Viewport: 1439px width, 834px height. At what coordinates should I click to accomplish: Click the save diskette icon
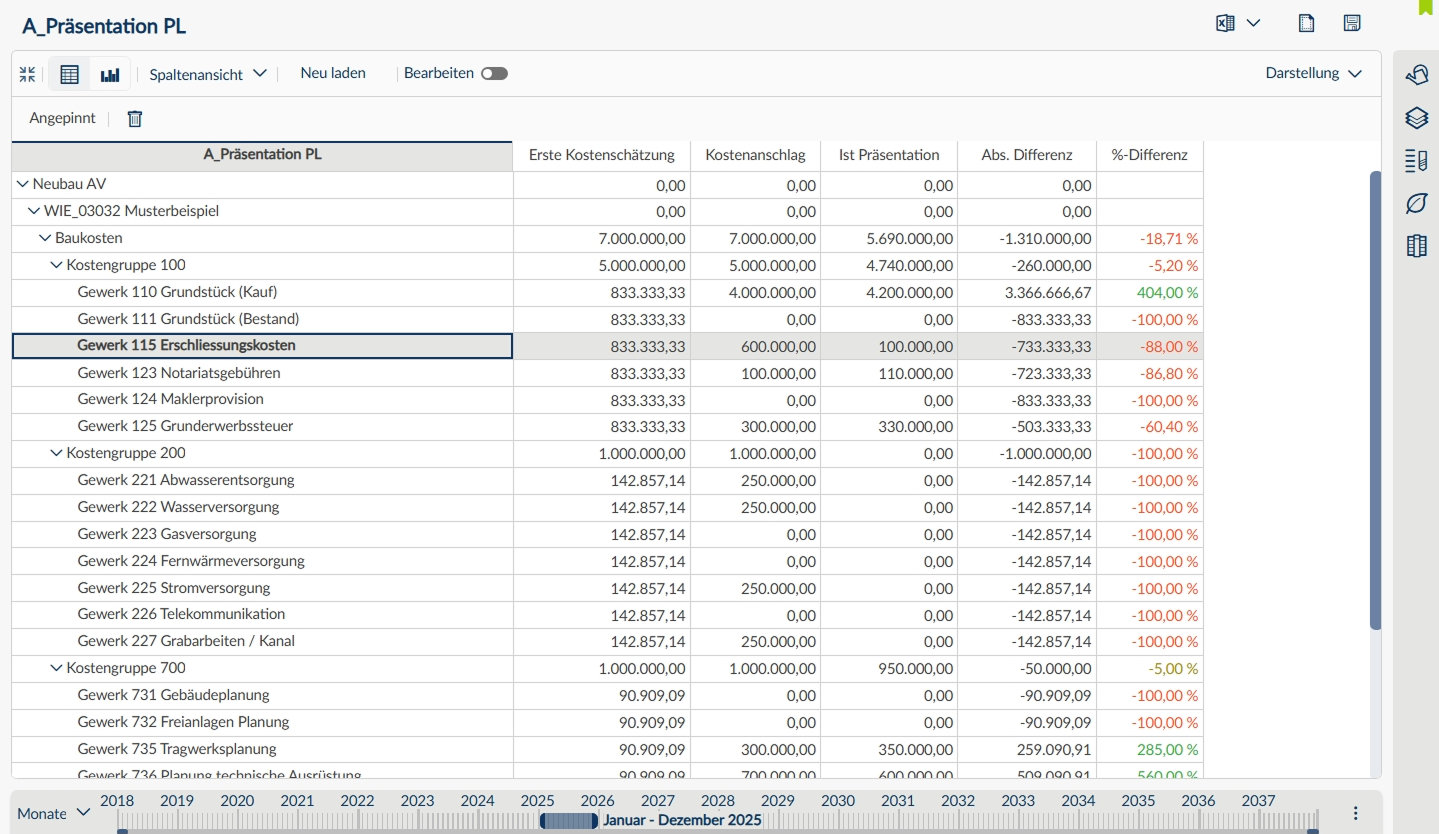click(x=1352, y=24)
